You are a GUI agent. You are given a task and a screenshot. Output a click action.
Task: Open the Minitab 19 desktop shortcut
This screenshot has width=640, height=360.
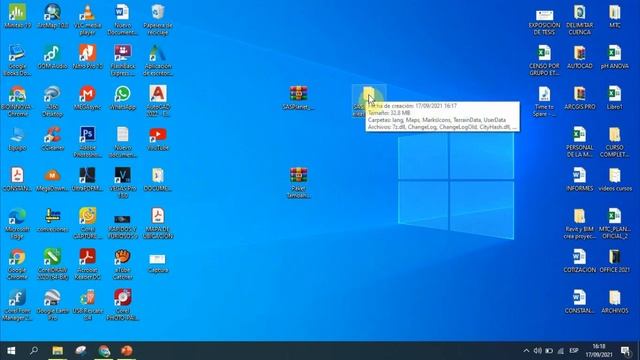click(x=17, y=16)
